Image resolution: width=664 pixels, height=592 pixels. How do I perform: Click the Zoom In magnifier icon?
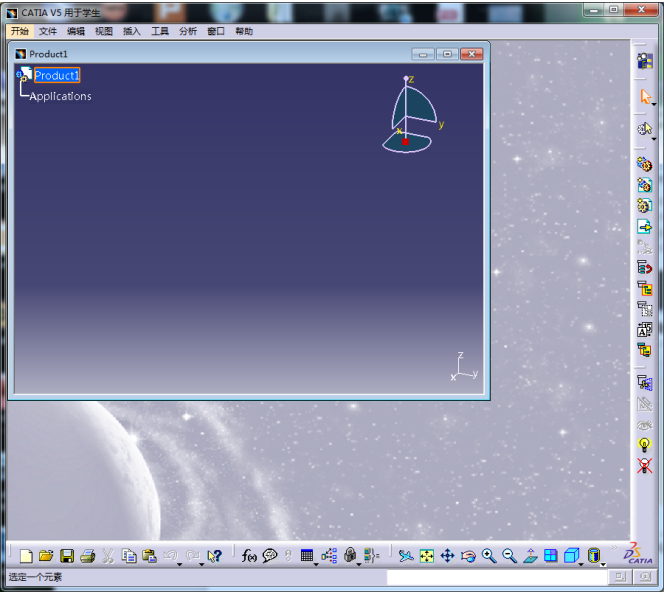[489, 556]
